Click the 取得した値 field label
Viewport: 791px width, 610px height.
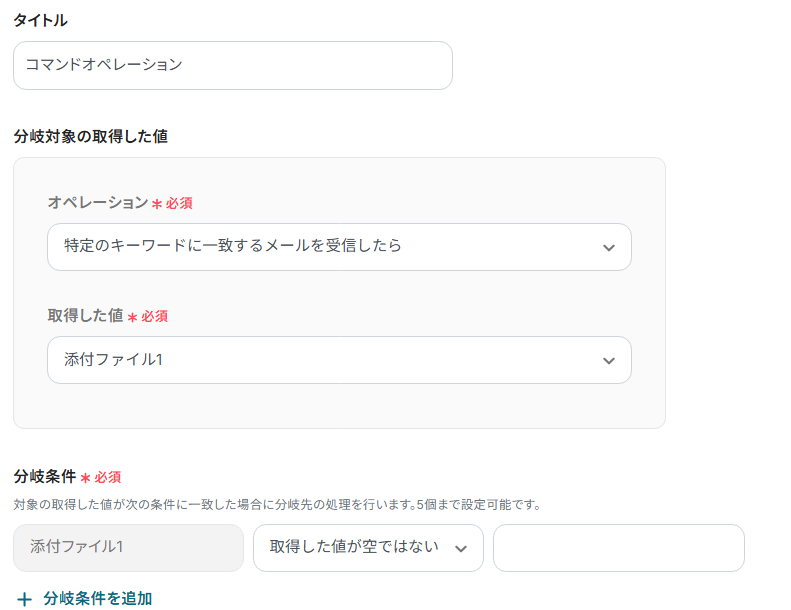85,315
